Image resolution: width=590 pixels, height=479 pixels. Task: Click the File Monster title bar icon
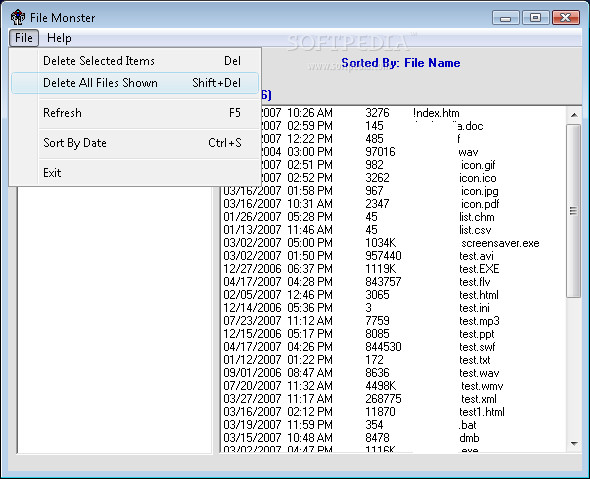pyautogui.click(x=17, y=17)
